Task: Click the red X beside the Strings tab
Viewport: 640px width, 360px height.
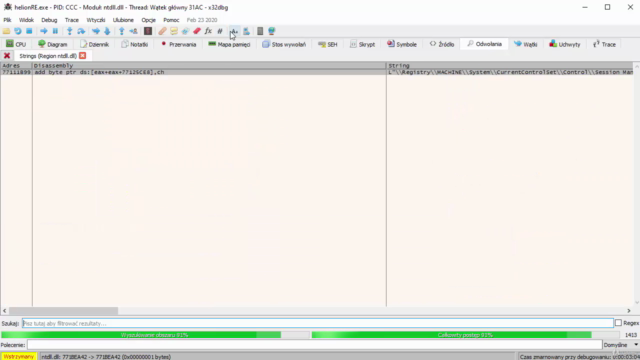Action: [7, 56]
